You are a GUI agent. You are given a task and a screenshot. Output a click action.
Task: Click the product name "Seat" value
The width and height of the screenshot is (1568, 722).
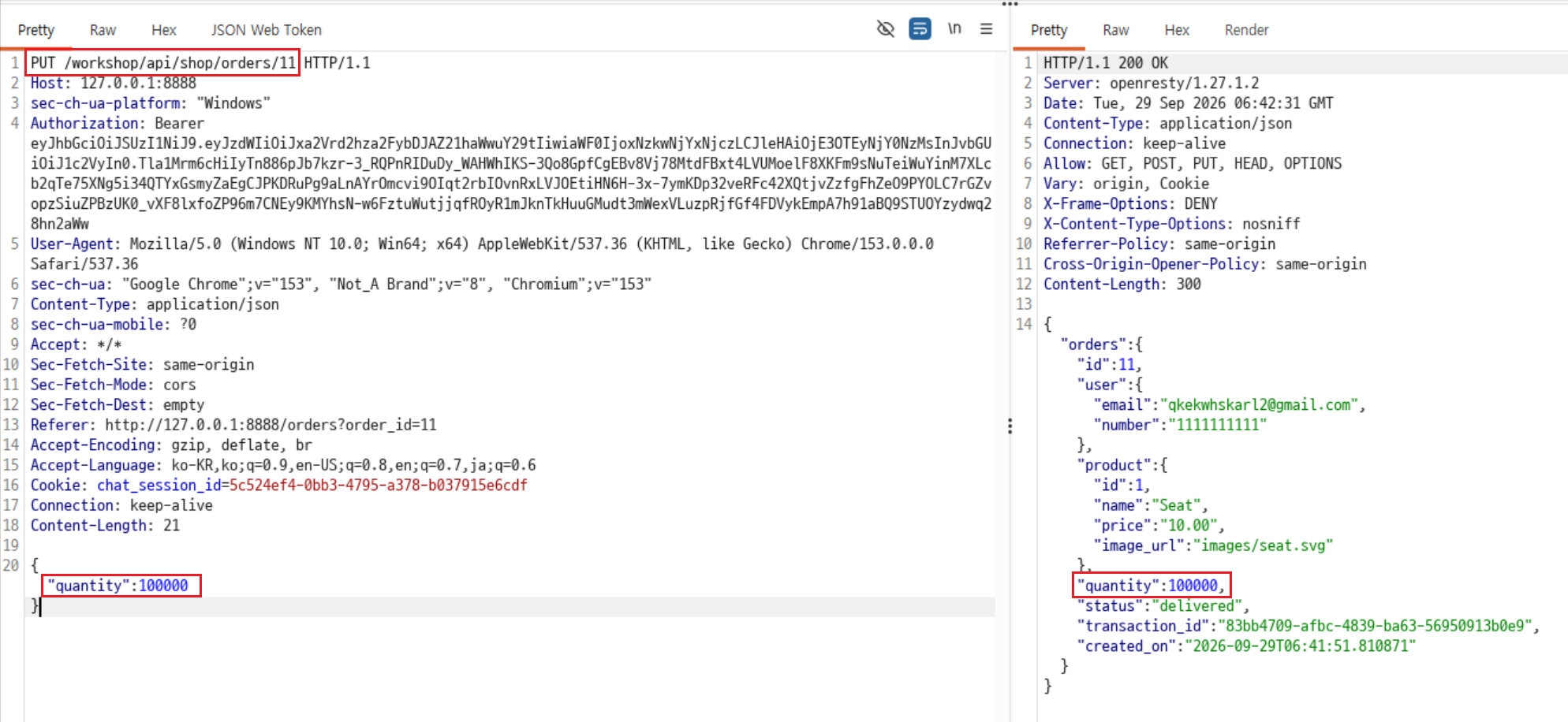tap(1176, 505)
